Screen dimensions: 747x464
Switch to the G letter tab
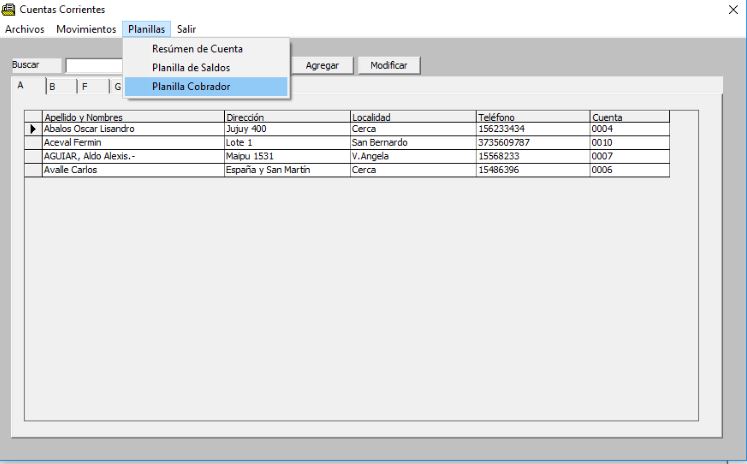tap(116, 87)
